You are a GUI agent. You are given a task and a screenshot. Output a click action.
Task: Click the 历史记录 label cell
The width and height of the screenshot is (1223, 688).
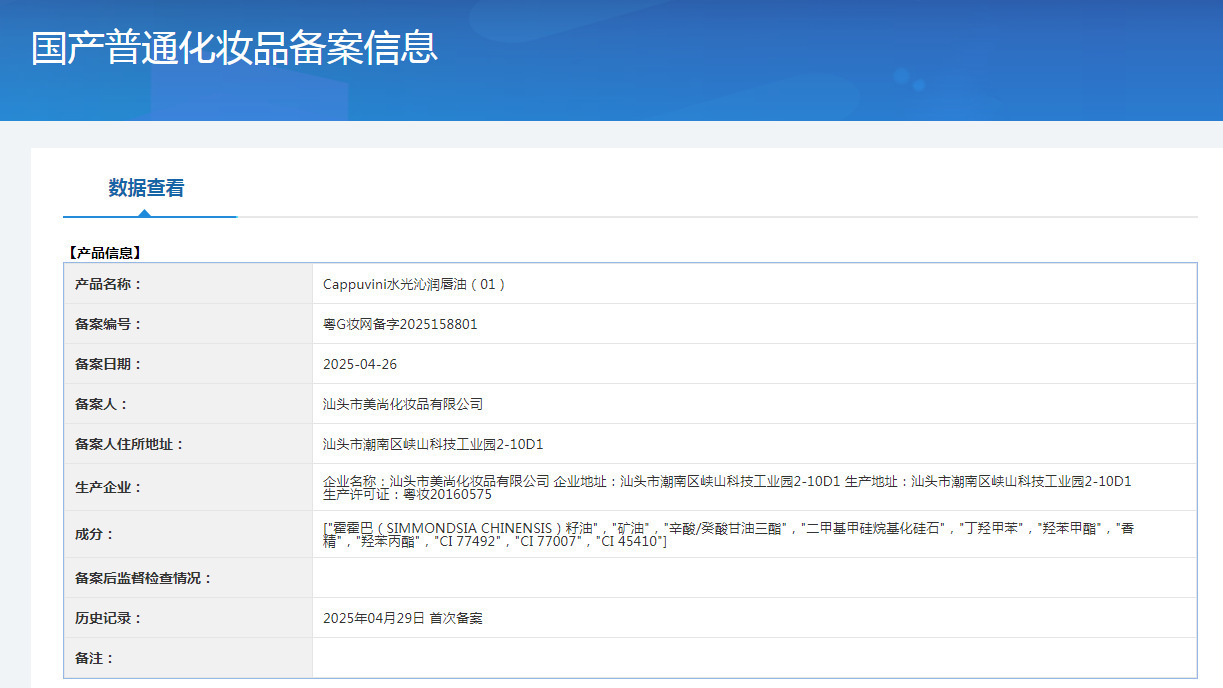[188, 618]
